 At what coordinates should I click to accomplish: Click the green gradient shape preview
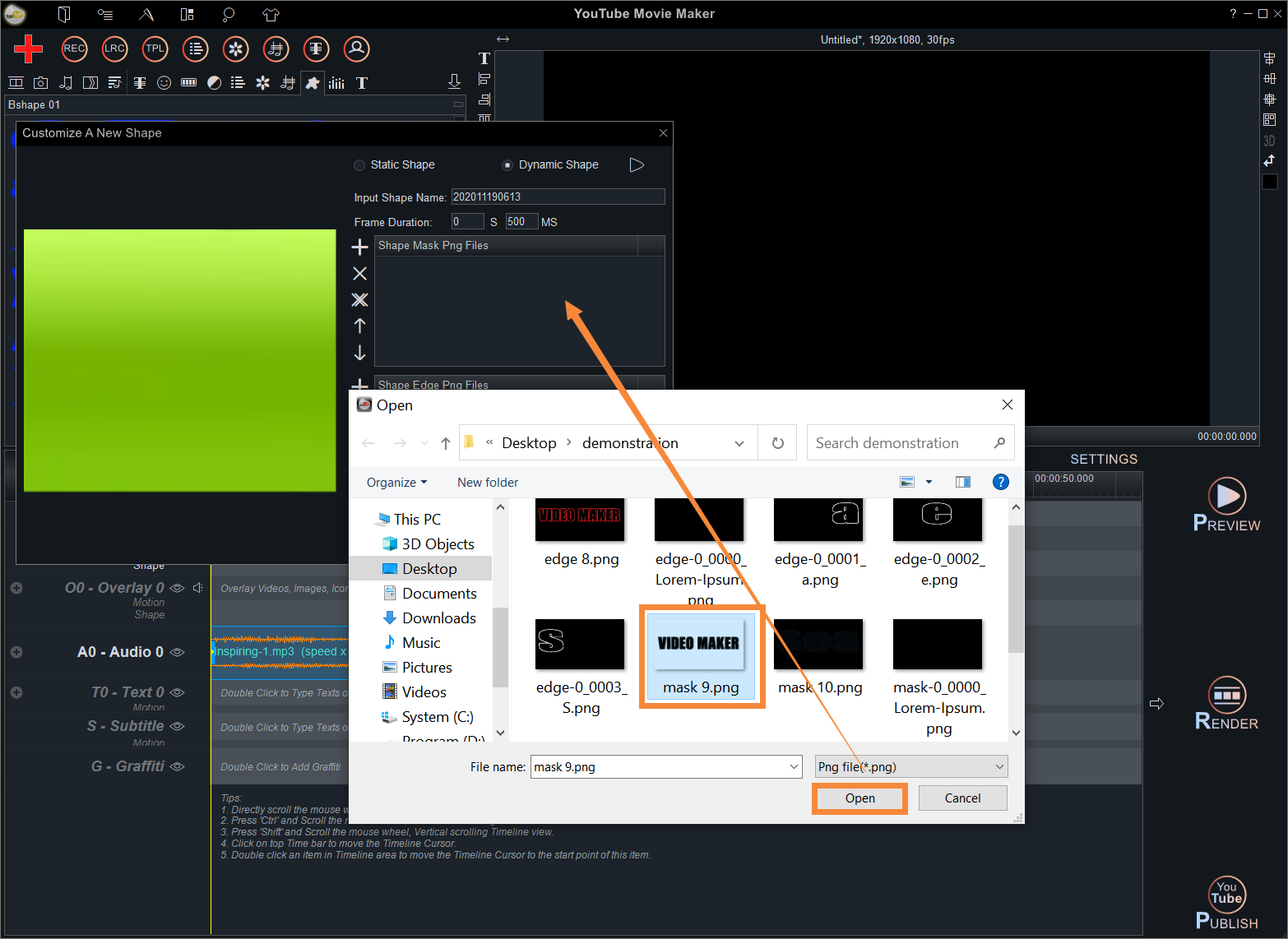179,360
